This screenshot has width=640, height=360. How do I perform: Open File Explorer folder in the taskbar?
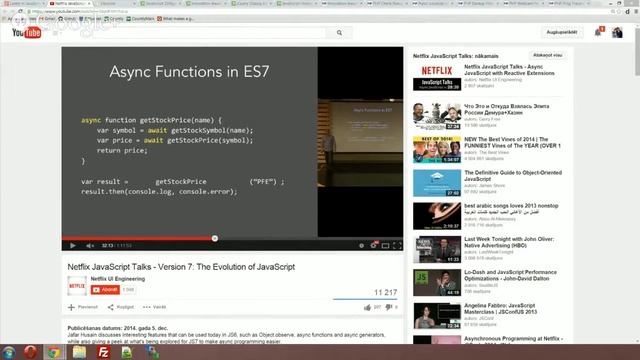tap(79, 352)
